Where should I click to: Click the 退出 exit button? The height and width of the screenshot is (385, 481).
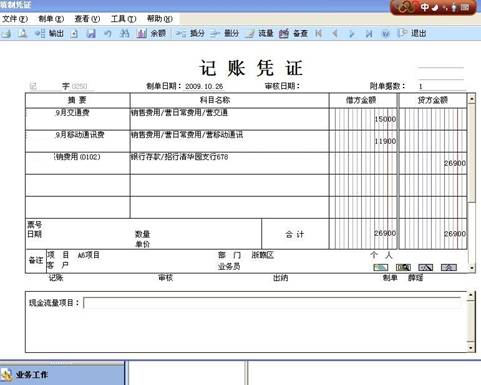(x=412, y=33)
